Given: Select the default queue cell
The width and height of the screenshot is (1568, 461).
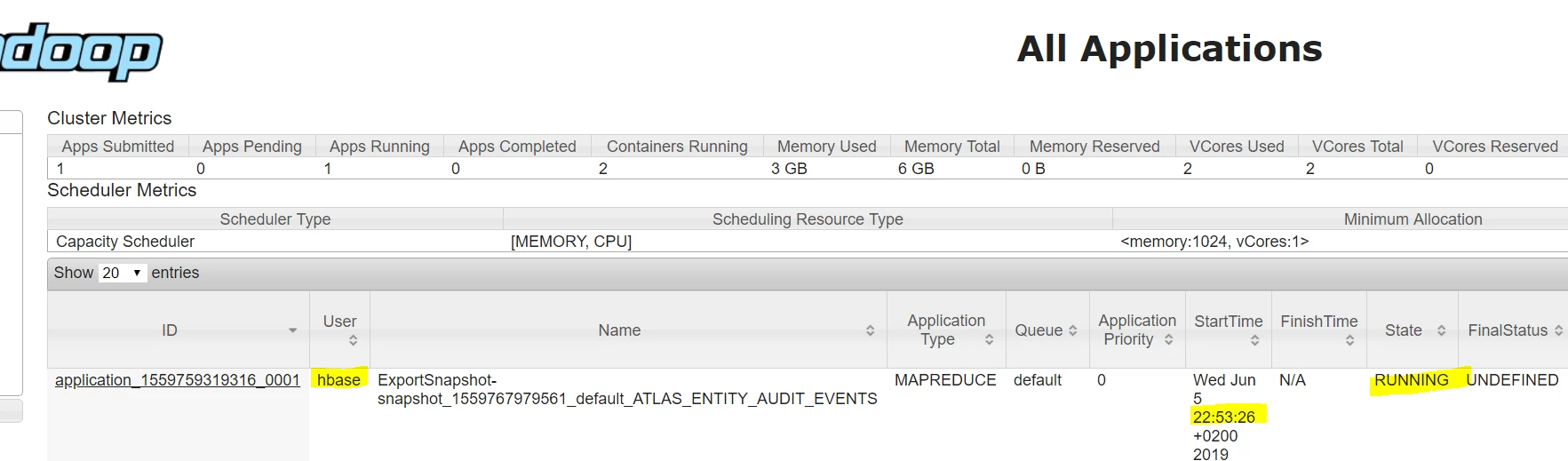Looking at the screenshot, I should [x=1038, y=380].
